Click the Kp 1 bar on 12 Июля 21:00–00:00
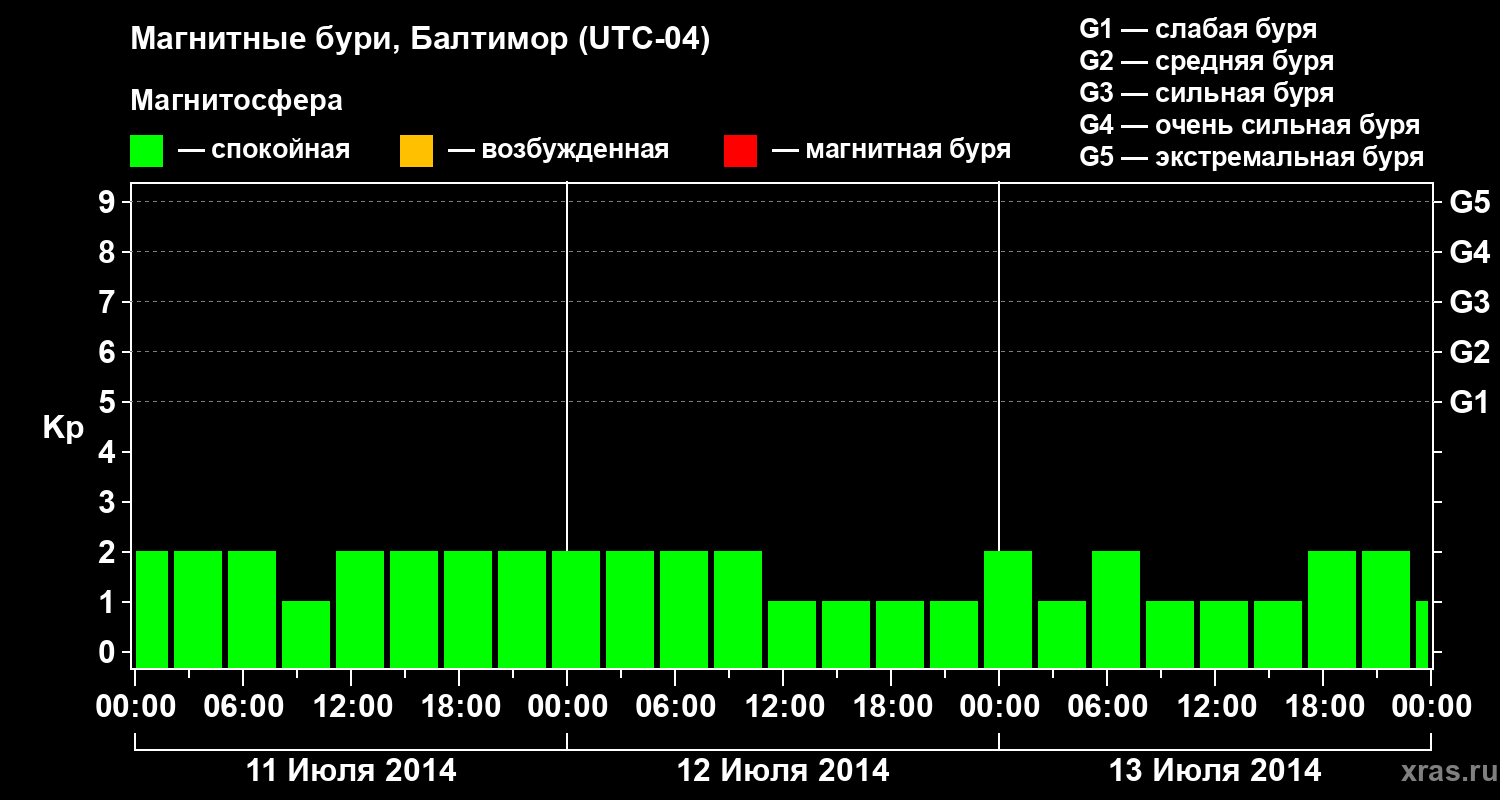Image resolution: width=1500 pixels, height=800 pixels. [954, 634]
